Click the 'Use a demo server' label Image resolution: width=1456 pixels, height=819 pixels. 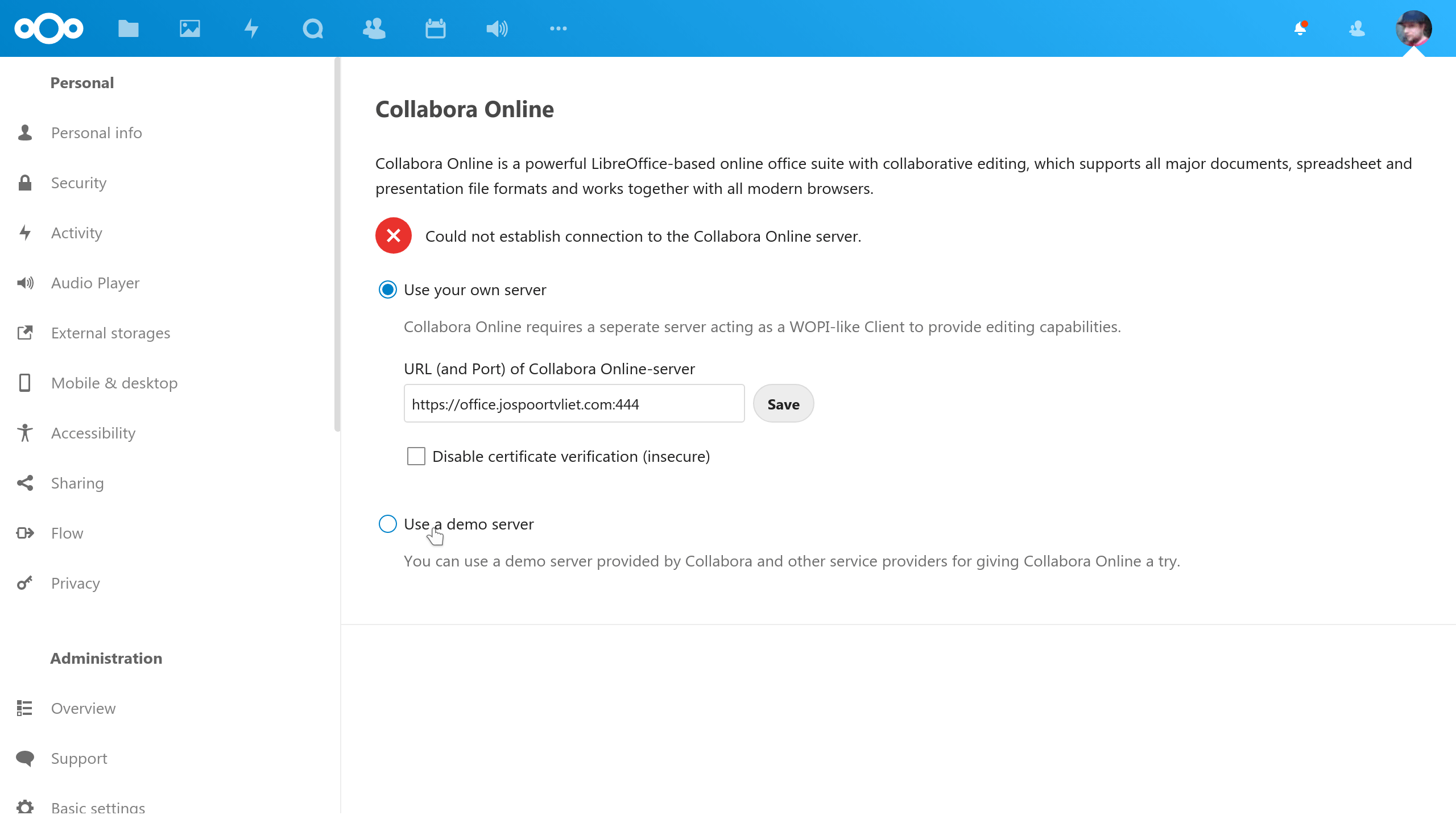coord(469,524)
